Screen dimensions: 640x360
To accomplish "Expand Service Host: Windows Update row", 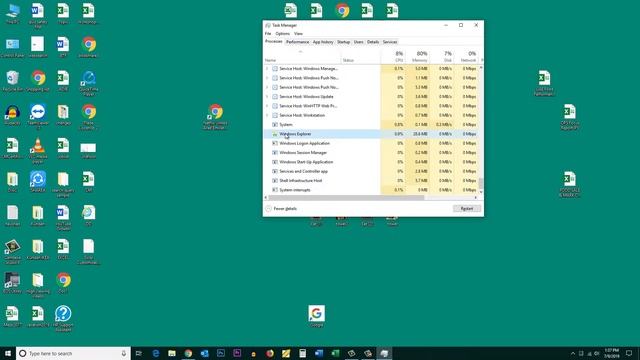I will coord(267,97).
